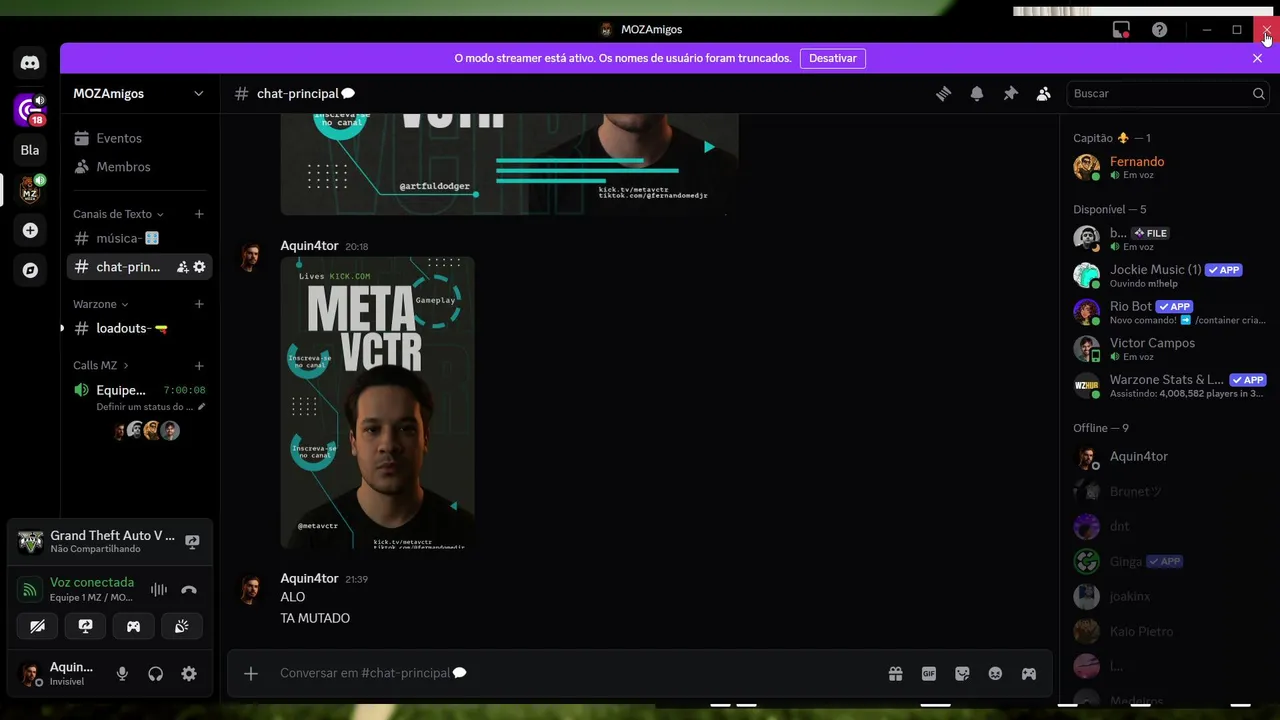Open Ginga app member entry

pos(1169,561)
